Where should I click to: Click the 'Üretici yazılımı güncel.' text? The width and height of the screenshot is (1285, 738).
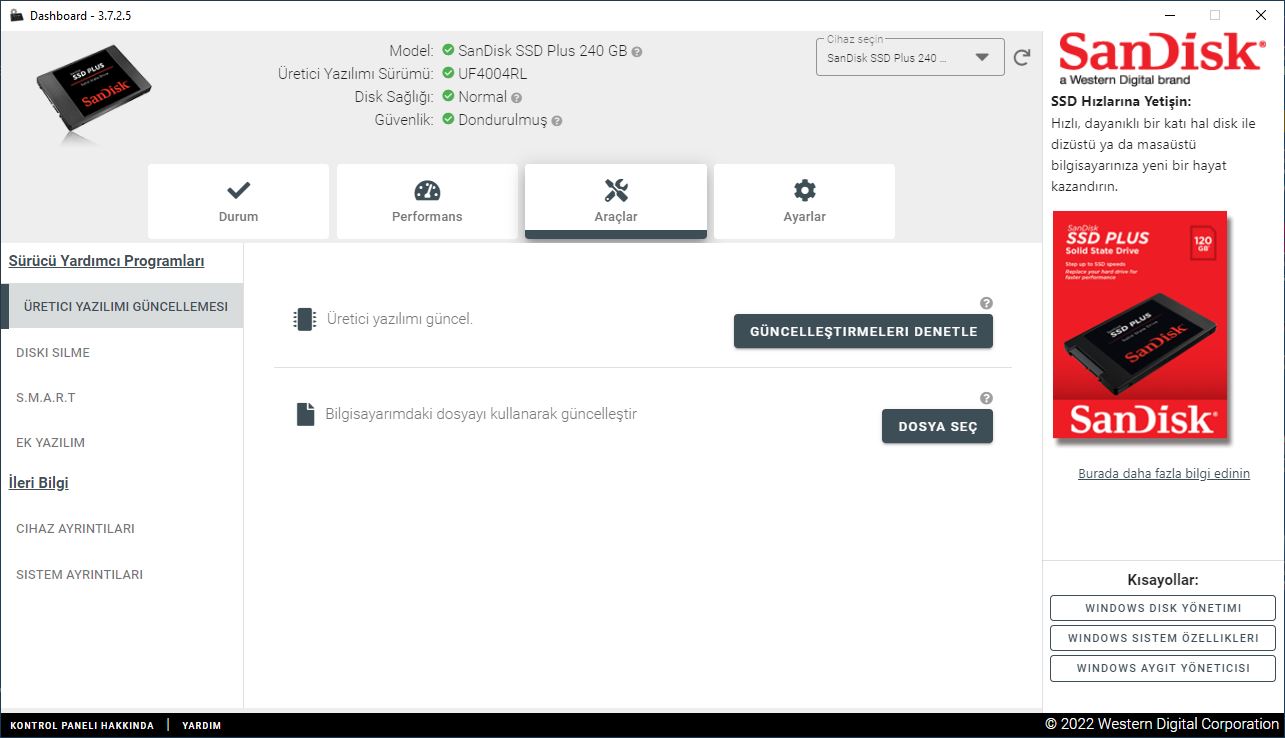tap(400, 319)
